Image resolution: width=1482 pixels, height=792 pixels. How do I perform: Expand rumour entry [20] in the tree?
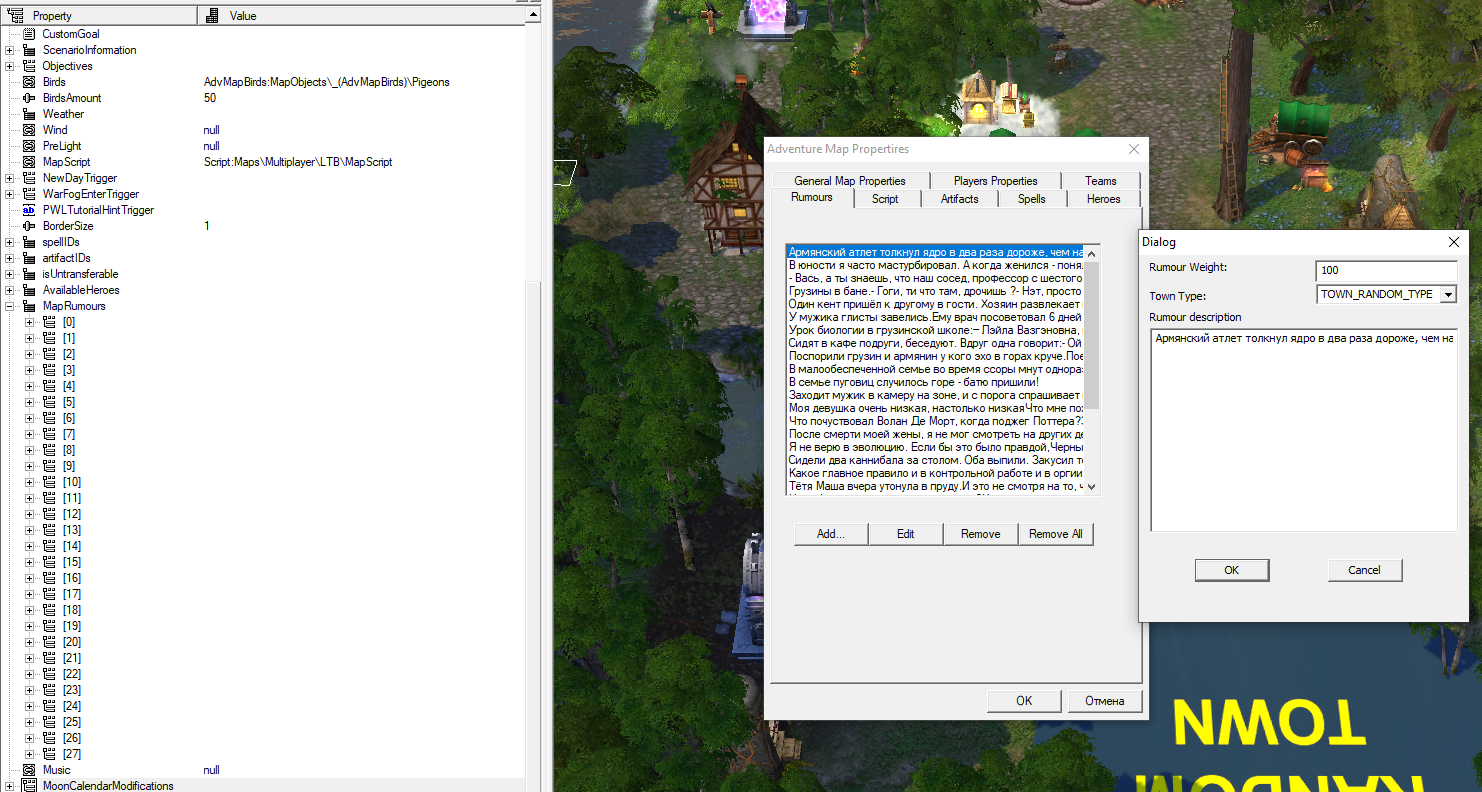click(x=30, y=642)
